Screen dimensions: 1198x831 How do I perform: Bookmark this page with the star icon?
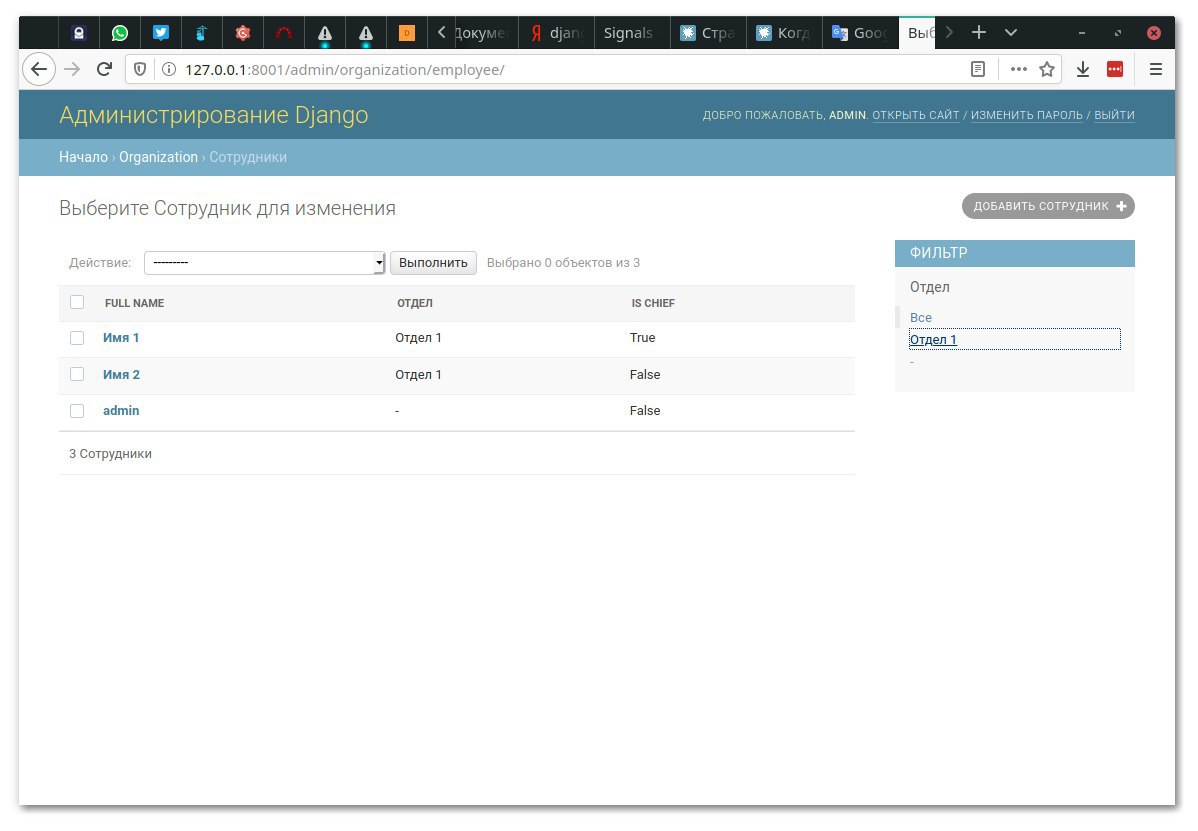[1047, 69]
